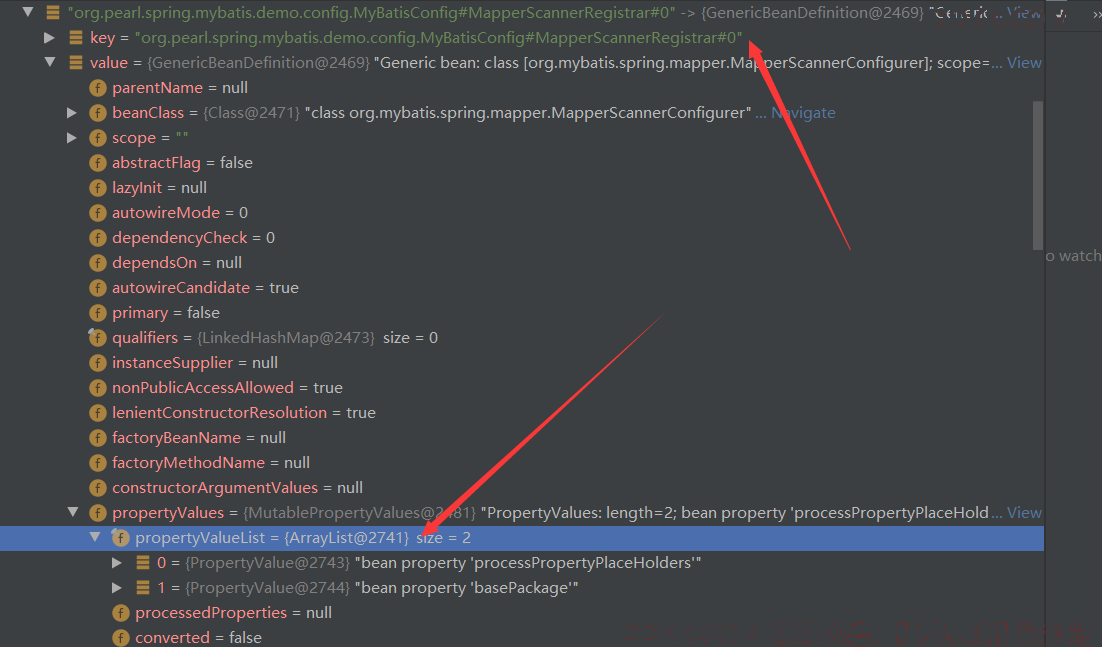Expand the key node
1102x647 pixels.
(x=49, y=37)
